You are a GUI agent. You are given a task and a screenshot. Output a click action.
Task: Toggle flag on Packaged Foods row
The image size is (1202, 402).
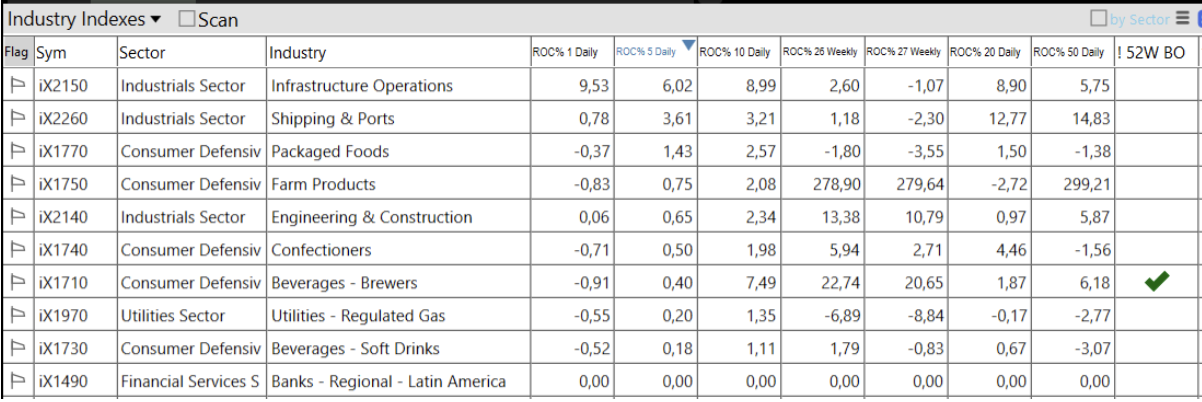point(17,152)
